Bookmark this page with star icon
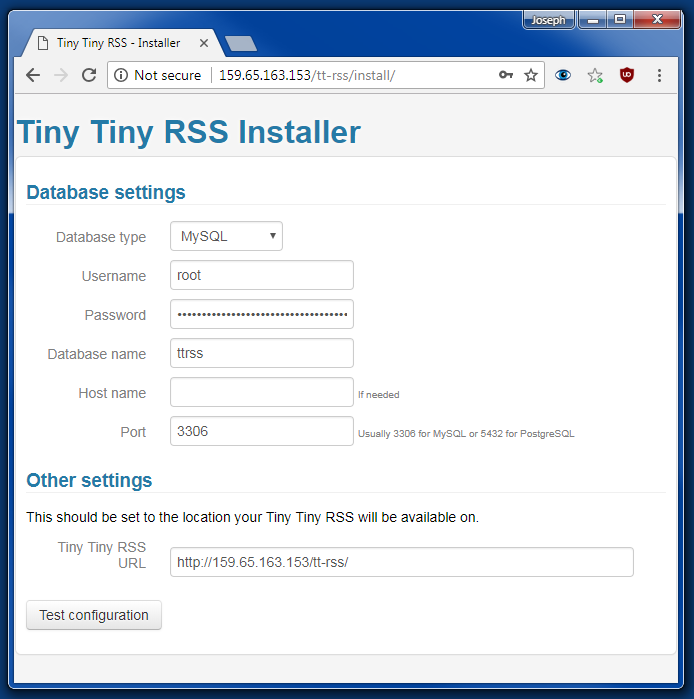This screenshot has width=694, height=699. [530, 75]
